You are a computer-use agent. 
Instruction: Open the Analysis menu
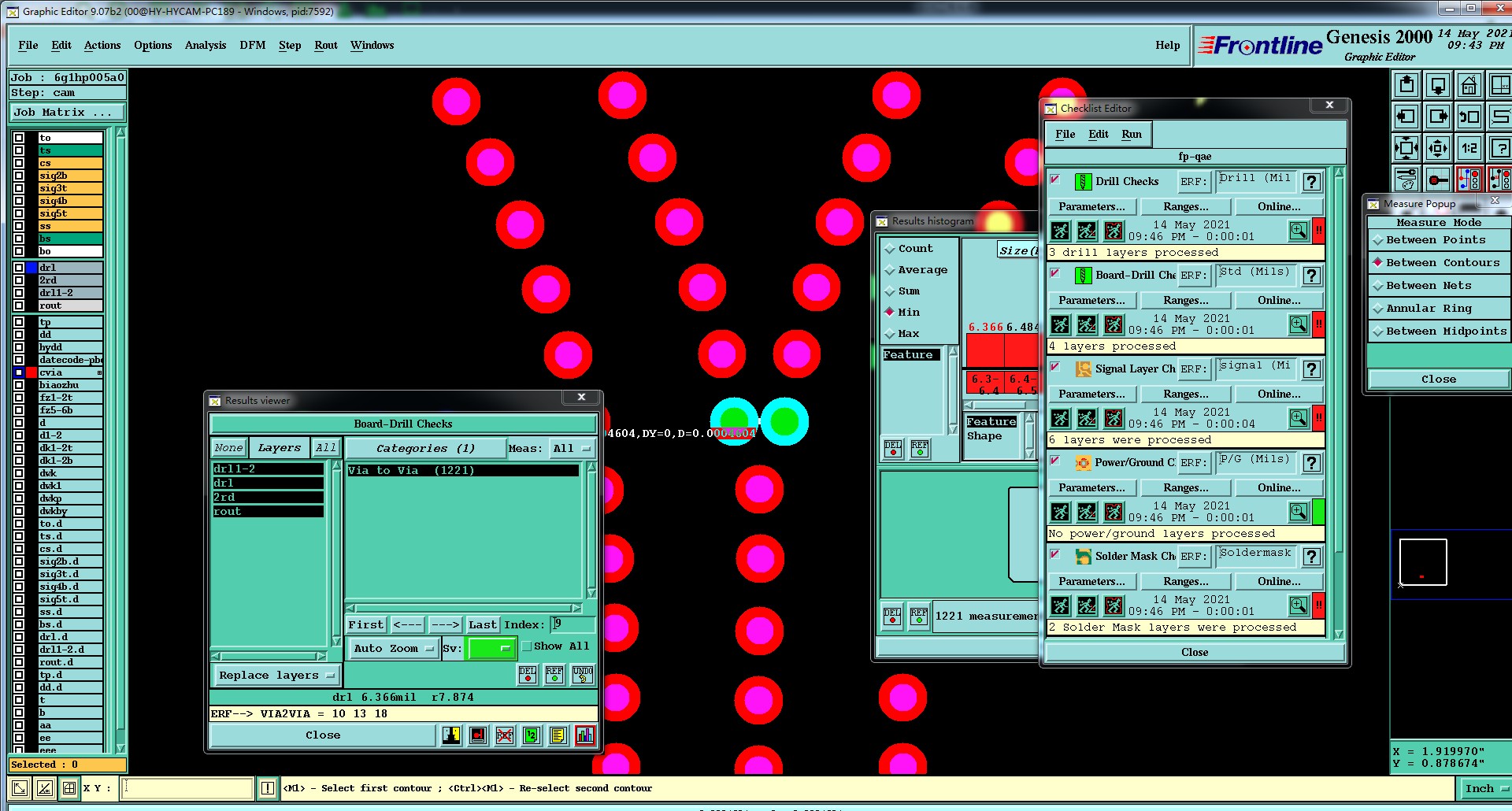coord(206,46)
